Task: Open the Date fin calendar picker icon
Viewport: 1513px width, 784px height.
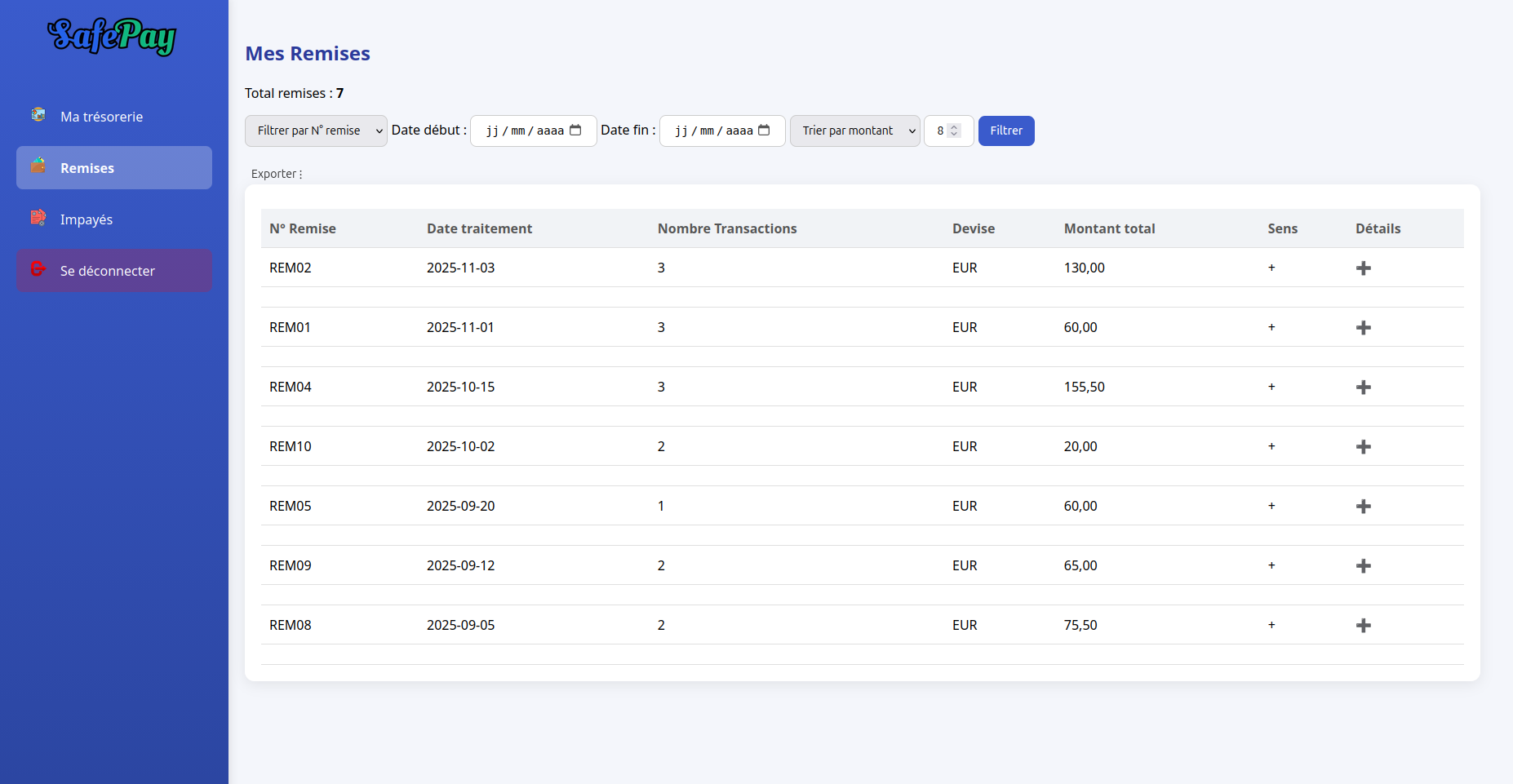Action: 764,131
